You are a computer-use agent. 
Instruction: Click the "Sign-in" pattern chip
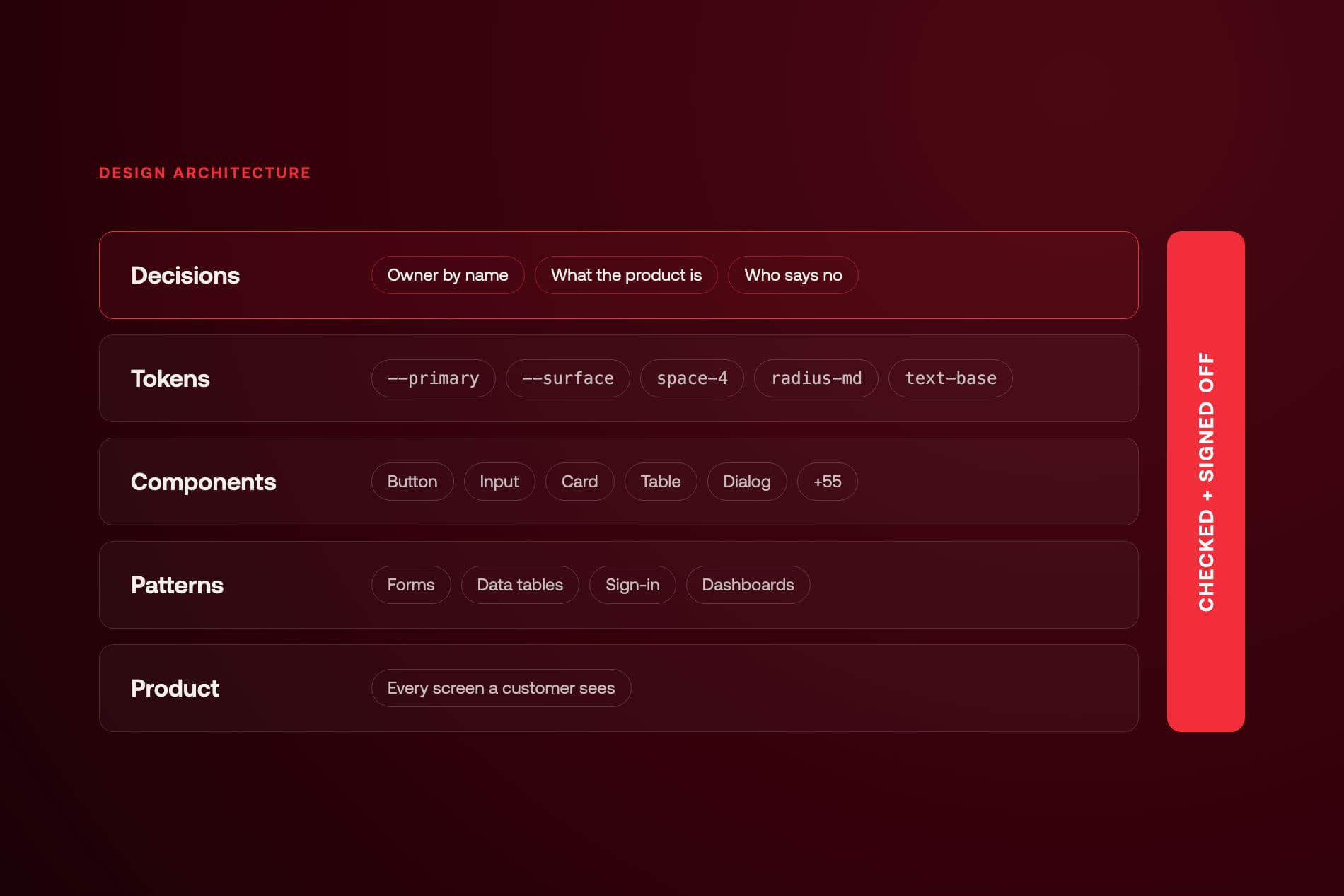pyautogui.click(x=632, y=585)
